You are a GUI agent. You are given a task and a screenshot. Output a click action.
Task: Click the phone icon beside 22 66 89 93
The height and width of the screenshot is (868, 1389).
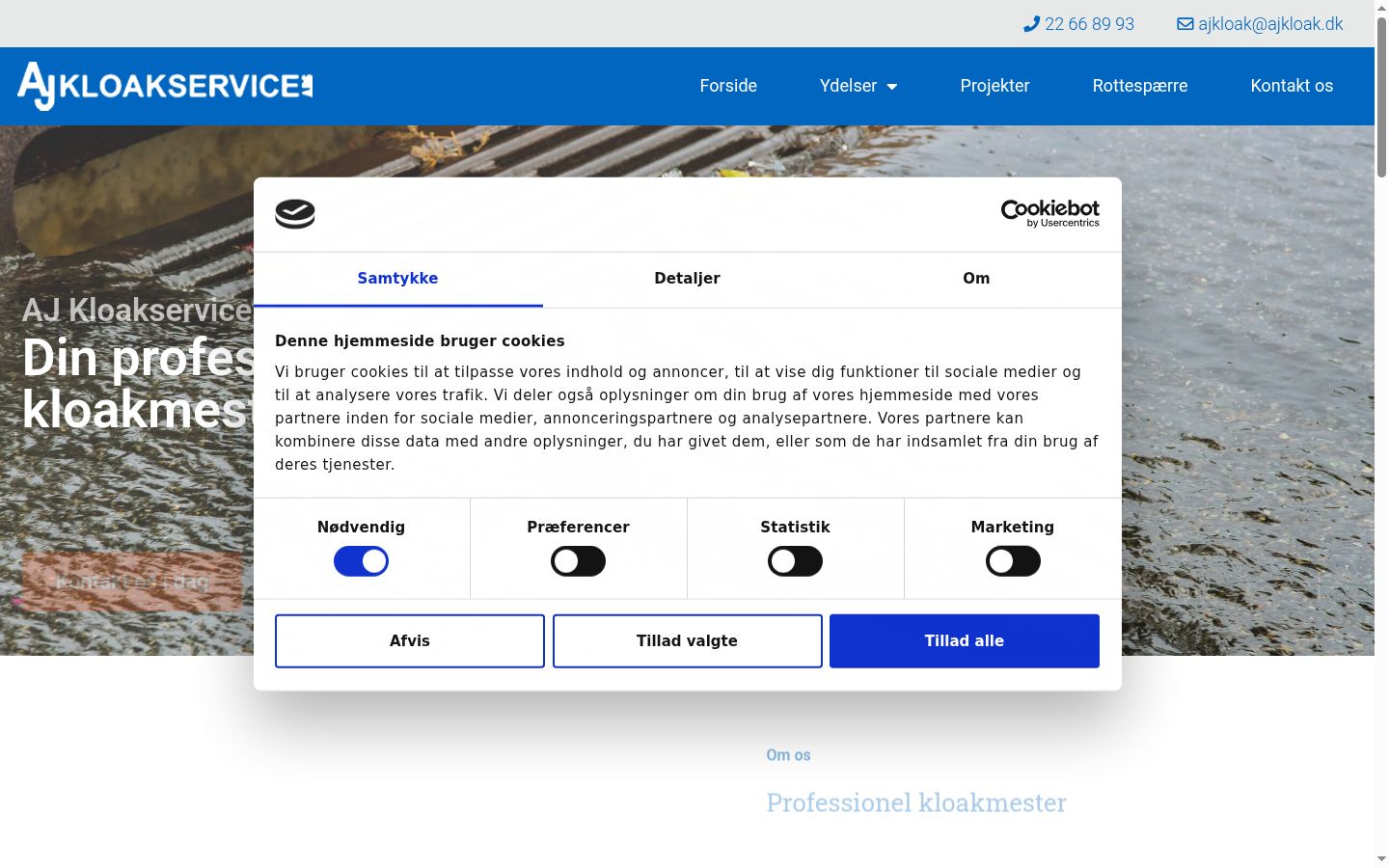1031,24
